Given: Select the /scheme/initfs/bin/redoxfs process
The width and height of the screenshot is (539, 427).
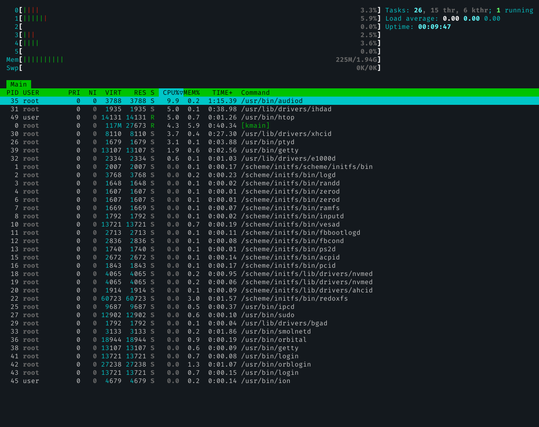Looking at the screenshot, I should pyautogui.click(x=270, y=299).
